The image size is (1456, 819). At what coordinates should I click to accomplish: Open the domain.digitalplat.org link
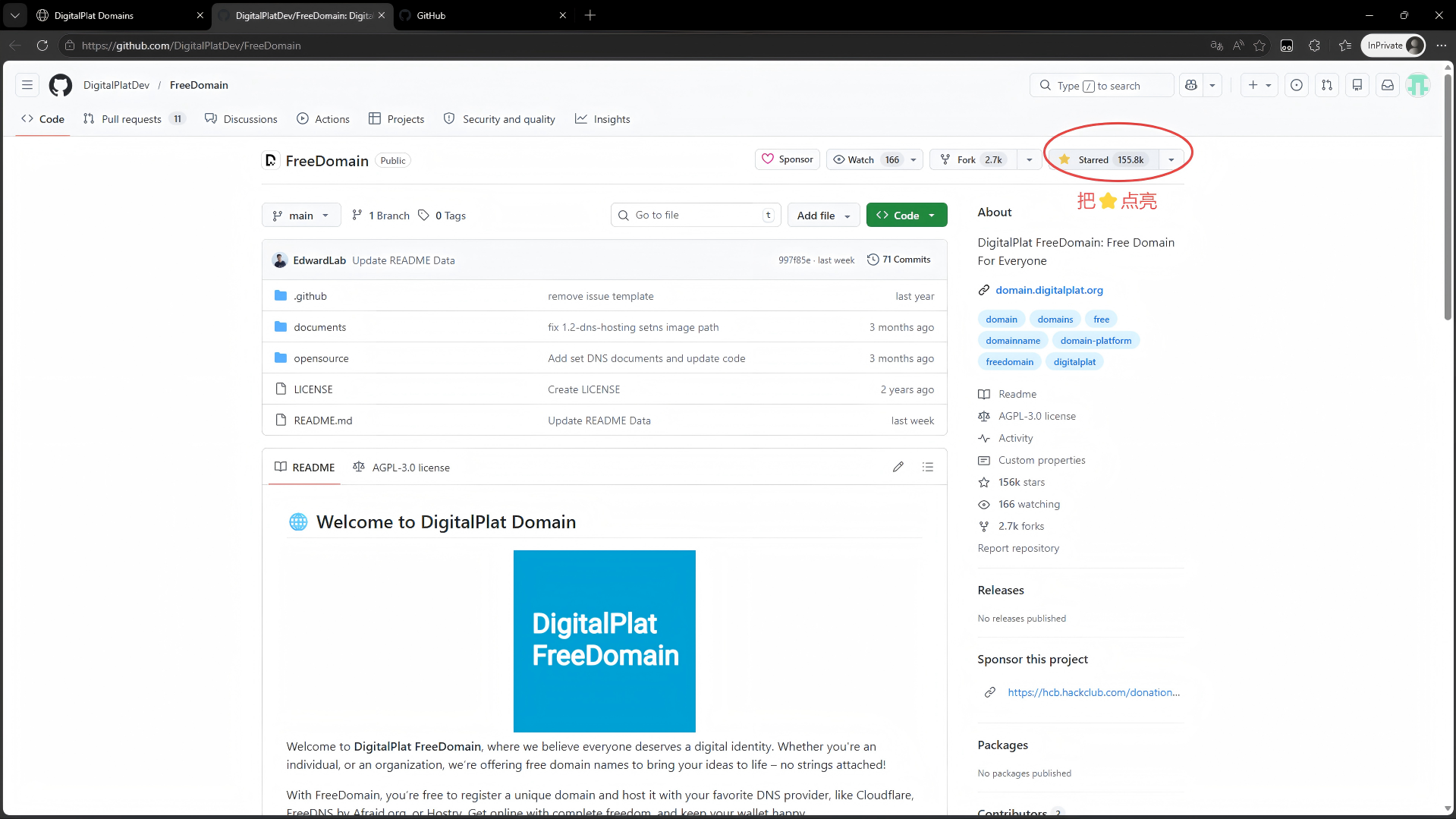[x=1049, y=290]
